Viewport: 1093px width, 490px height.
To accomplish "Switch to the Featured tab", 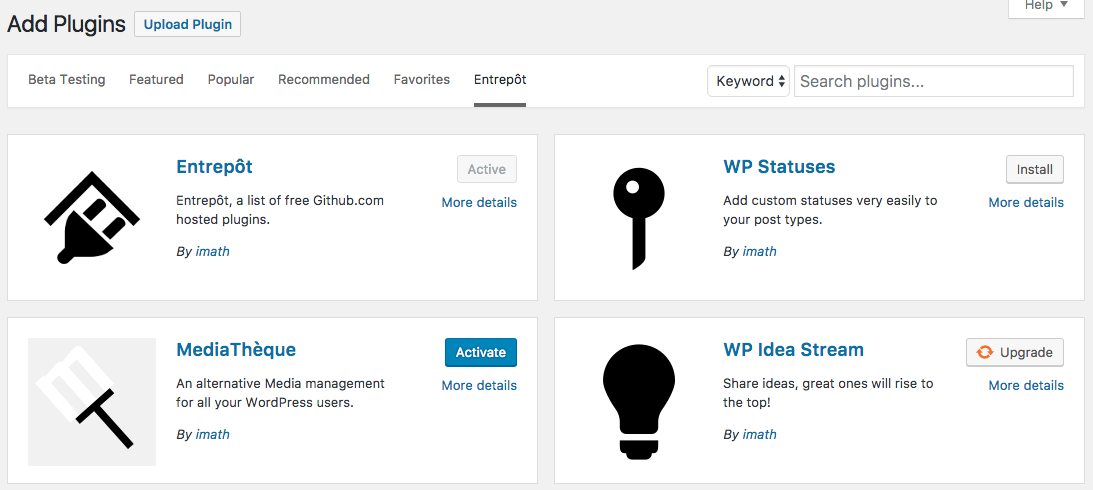I will pos(156,79).
